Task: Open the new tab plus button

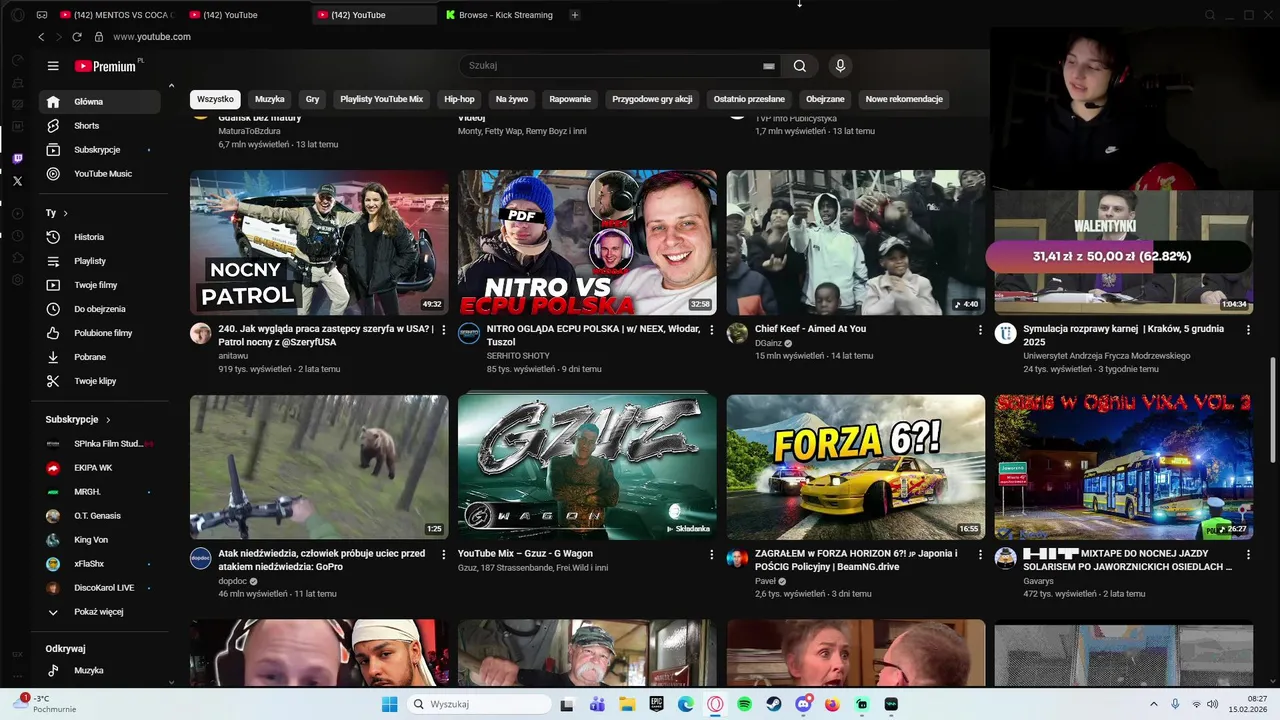Action: coord(574,15)
